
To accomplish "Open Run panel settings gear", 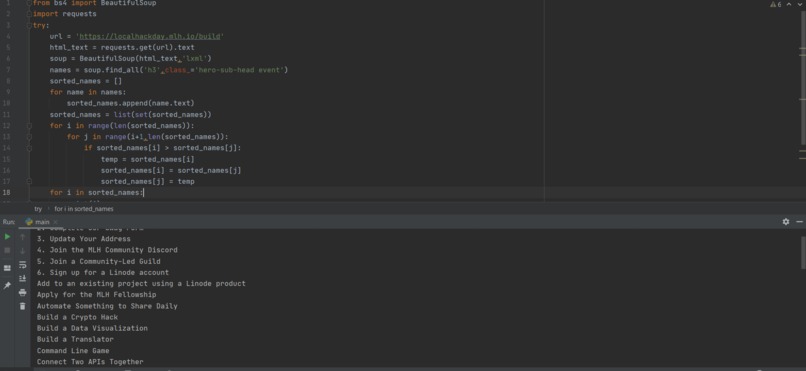I will click(786, 221).
